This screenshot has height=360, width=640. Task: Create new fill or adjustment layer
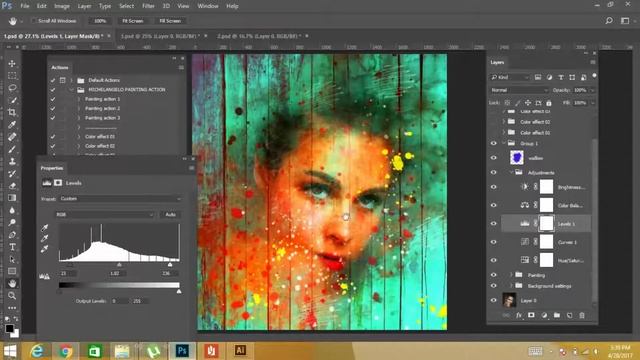(544, 315)
